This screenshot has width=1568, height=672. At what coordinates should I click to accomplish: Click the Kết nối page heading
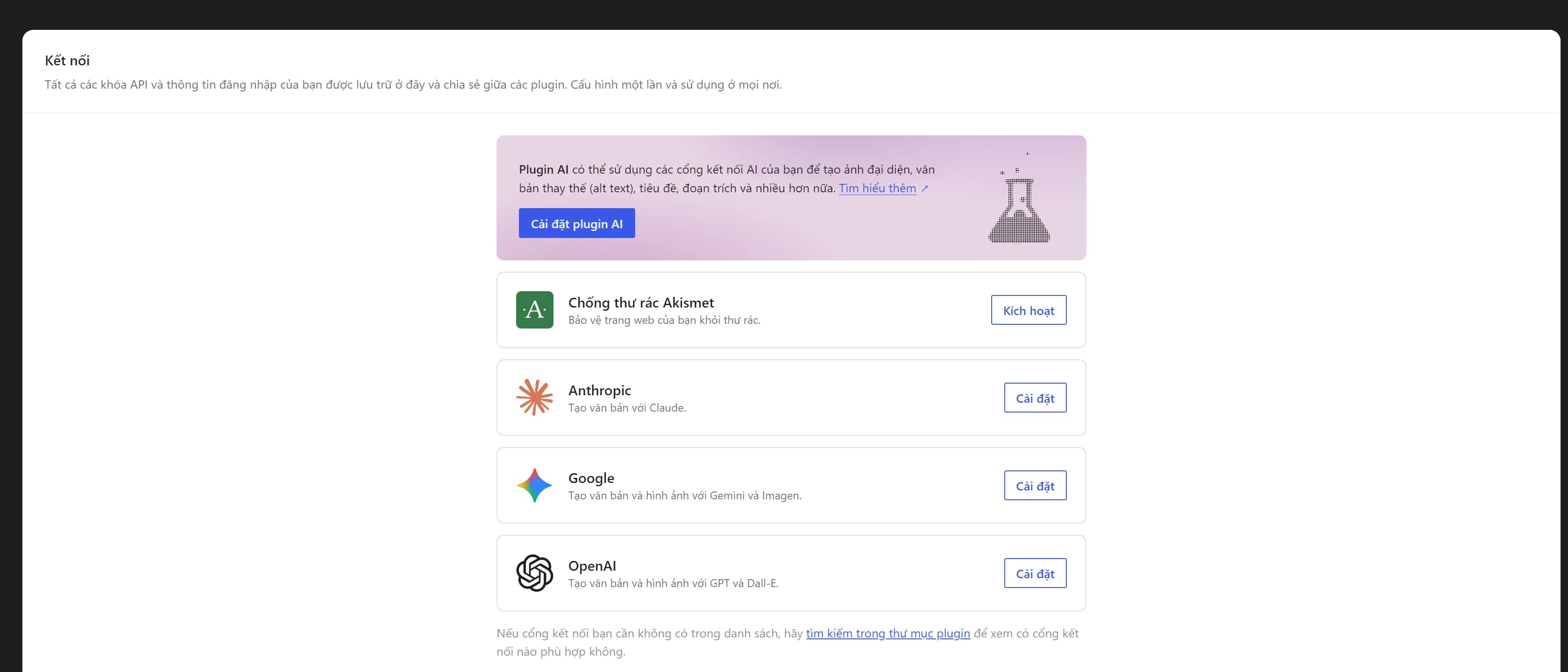click(67, 60)
